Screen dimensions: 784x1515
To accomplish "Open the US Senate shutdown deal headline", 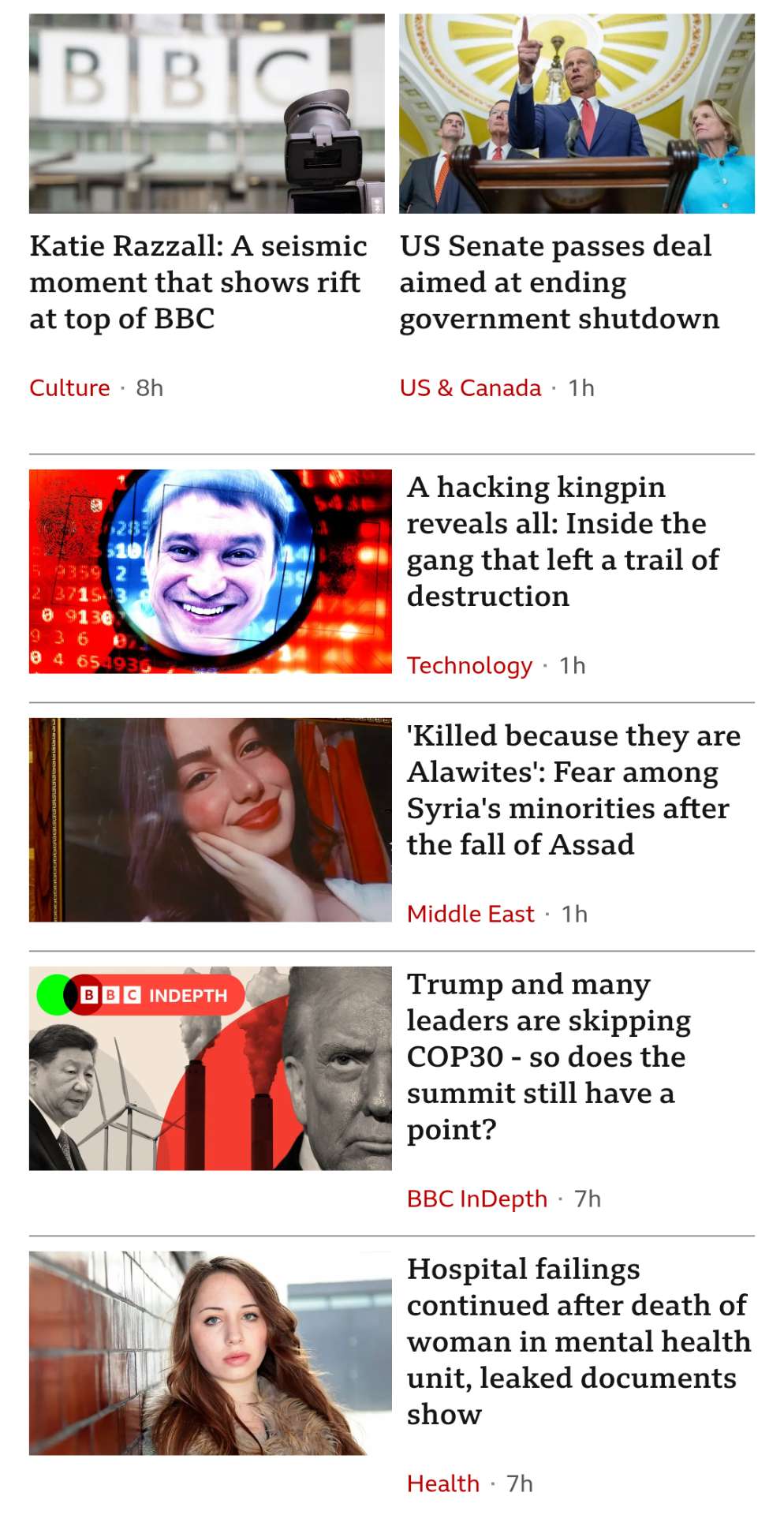I will (559, 282).
